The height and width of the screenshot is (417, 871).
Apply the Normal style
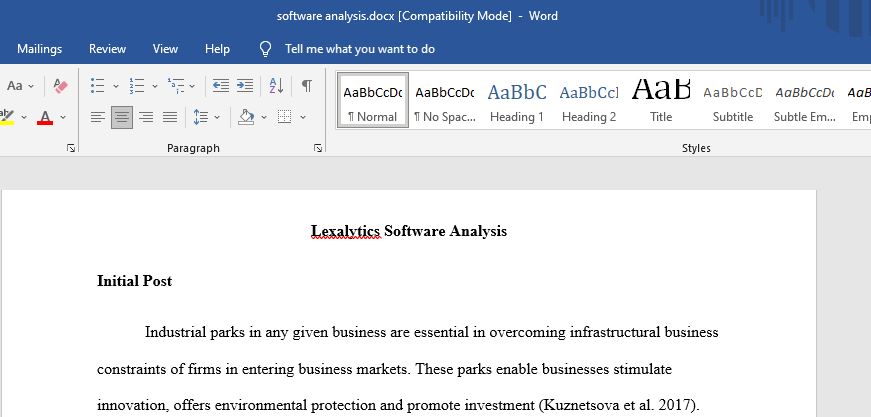[373, 101]
